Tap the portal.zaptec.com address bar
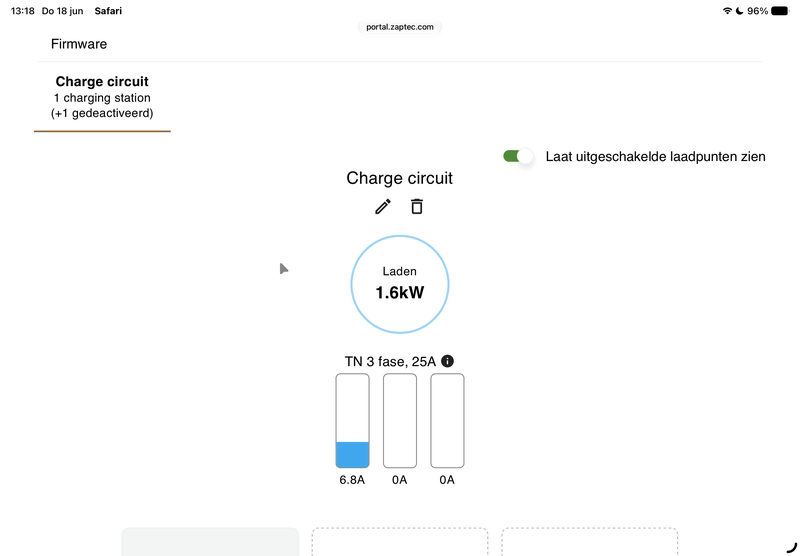 400,27
